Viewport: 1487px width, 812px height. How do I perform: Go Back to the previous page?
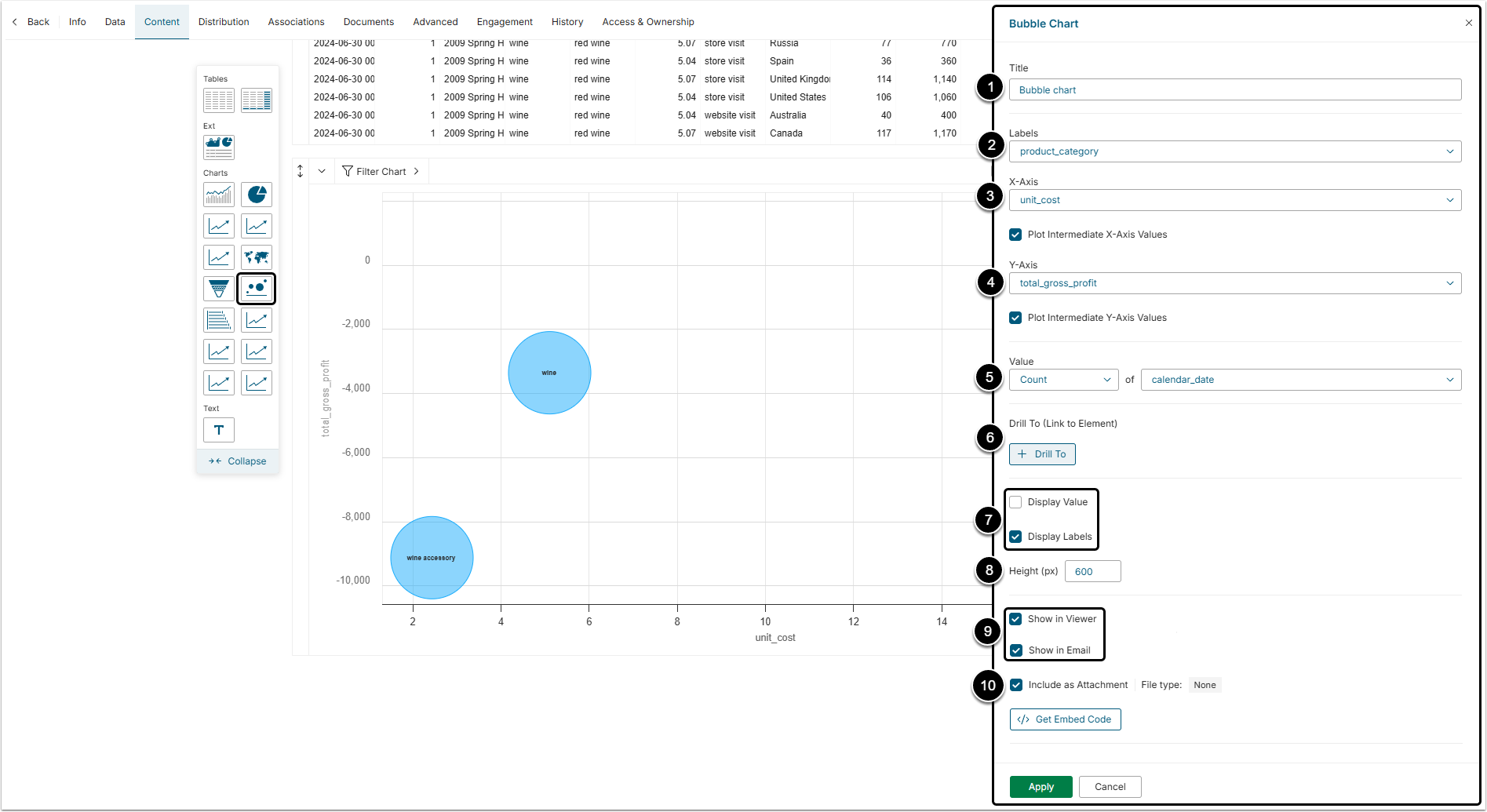point(31,22)
